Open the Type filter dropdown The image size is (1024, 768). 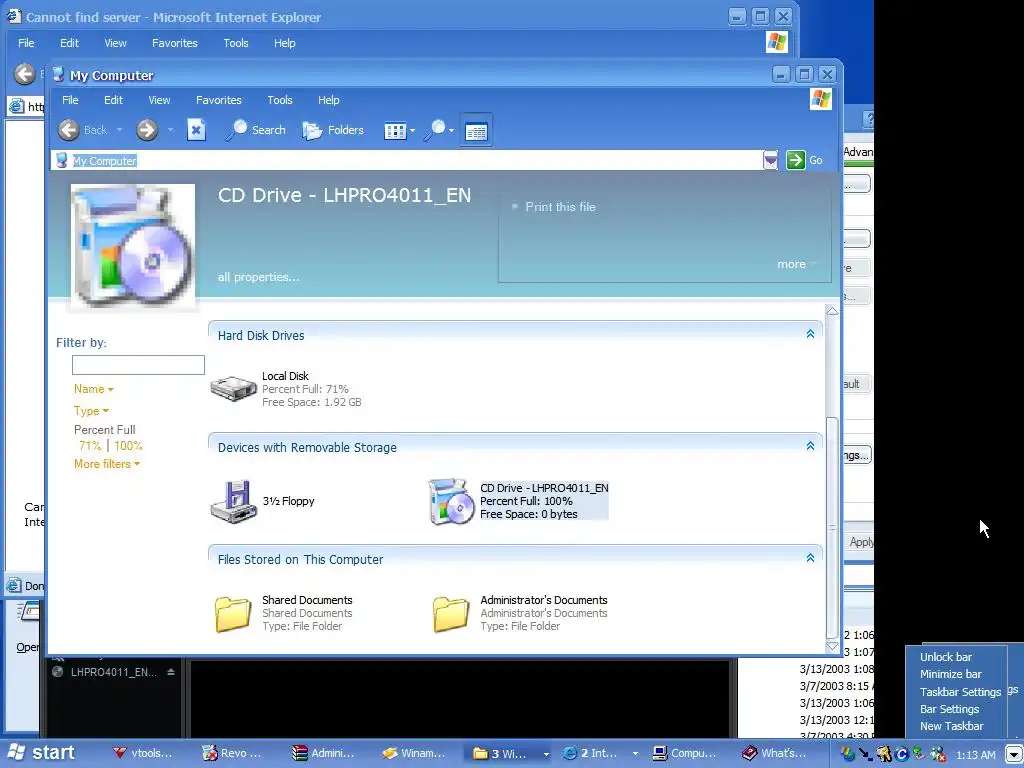click(x=91, y=411)
